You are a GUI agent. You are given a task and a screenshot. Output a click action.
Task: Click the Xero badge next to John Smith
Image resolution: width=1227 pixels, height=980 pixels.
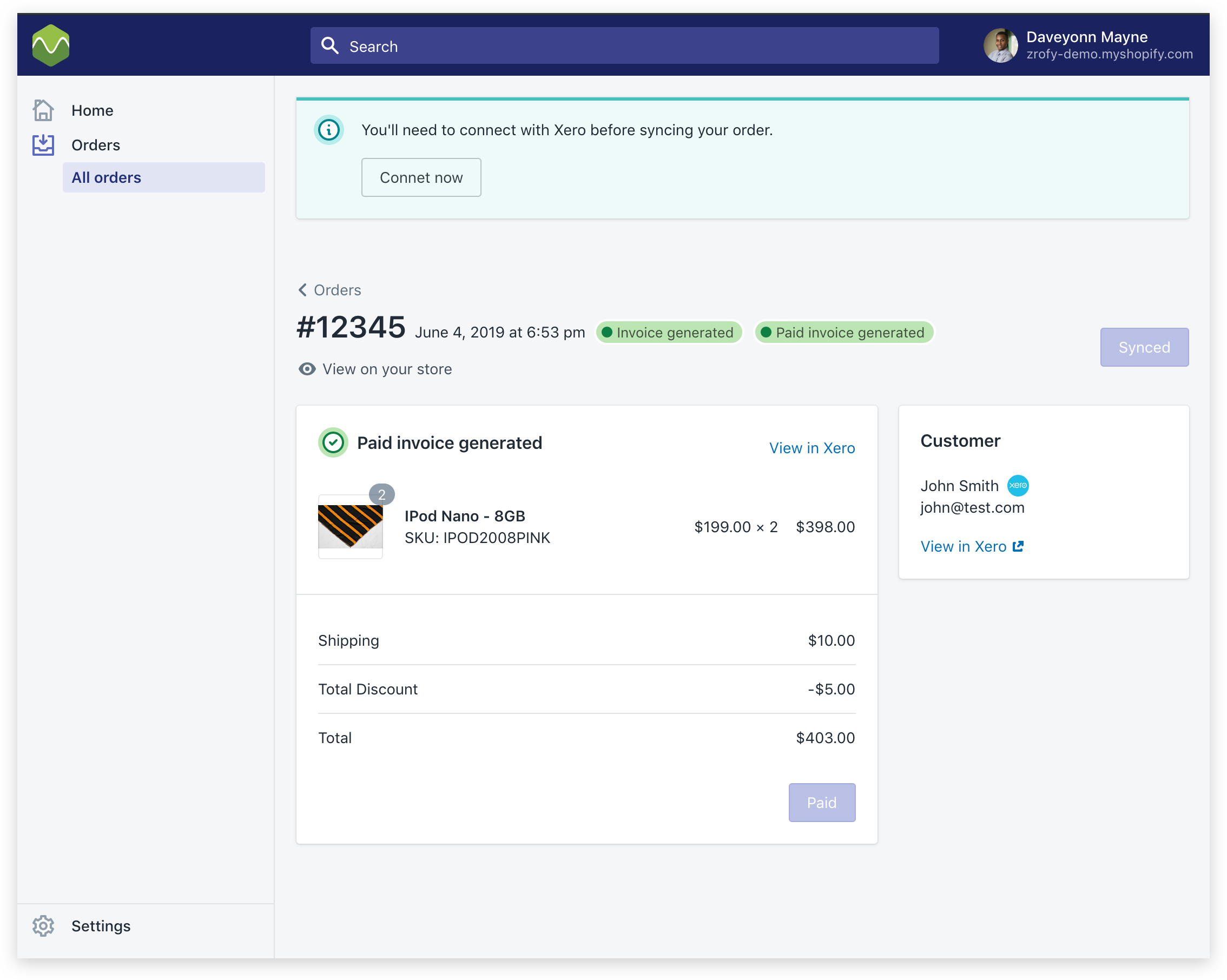coord(1018,485)
